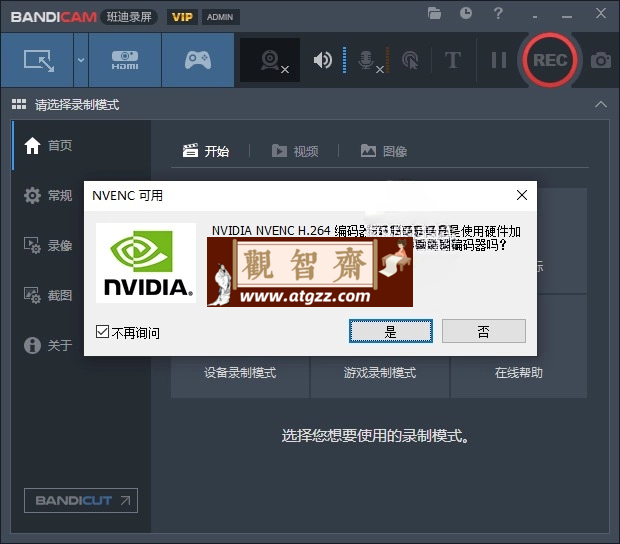Viewport: 620px width, 544px height.
Task: Click the ADMIN badge
Action: 220,17
